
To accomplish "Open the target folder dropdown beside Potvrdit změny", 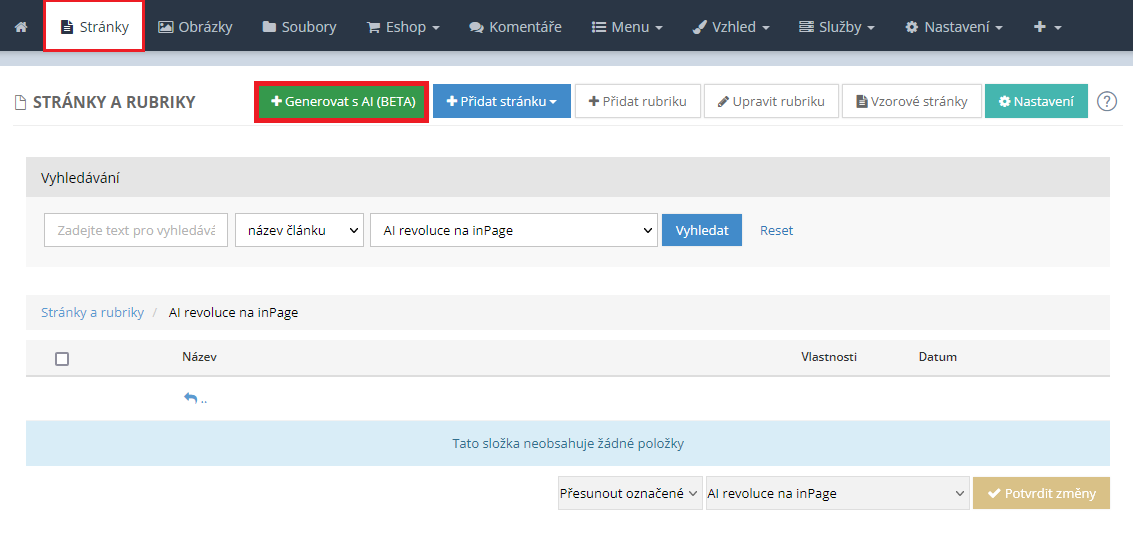I will [x=837, y=493].
